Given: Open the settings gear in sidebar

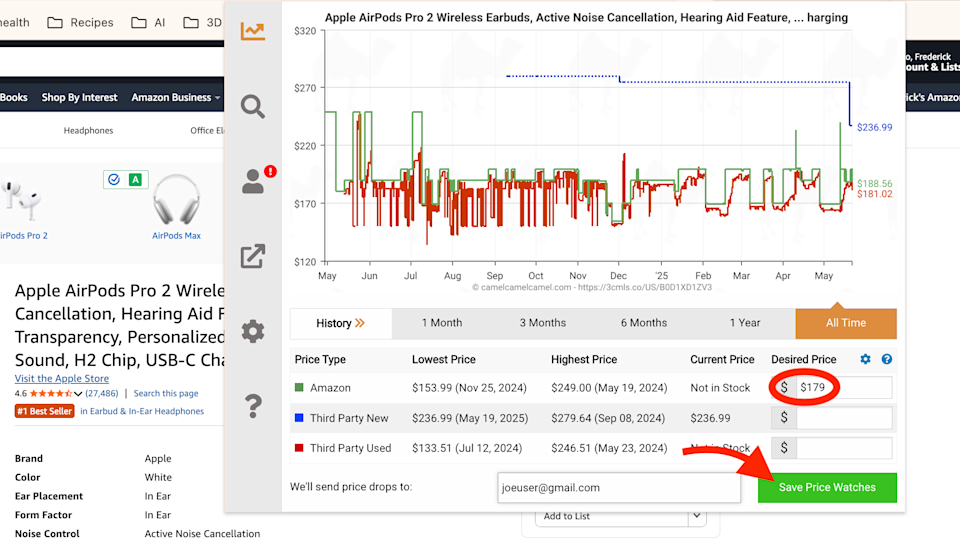Looking at the screenshot, I should tap(253, 331).
